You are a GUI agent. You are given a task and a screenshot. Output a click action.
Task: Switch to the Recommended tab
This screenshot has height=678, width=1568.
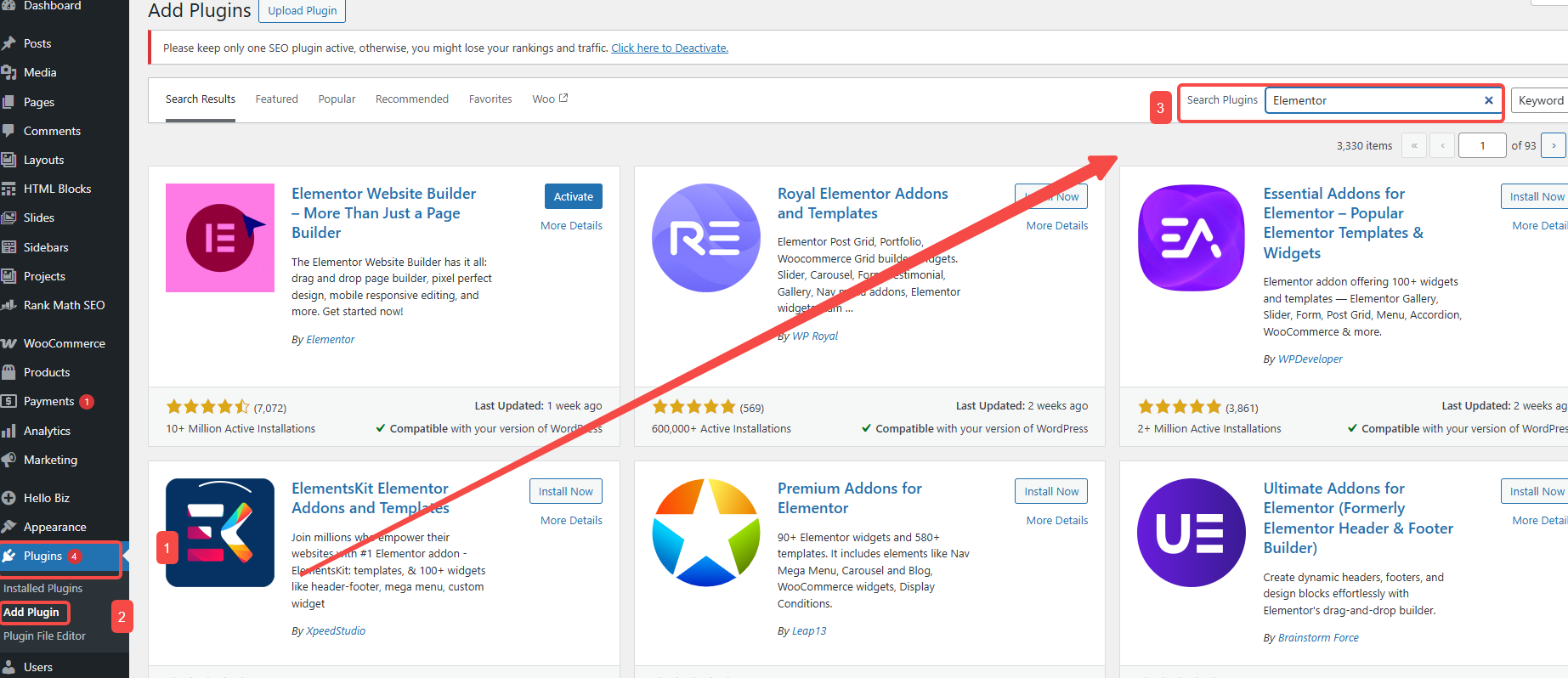412,99
